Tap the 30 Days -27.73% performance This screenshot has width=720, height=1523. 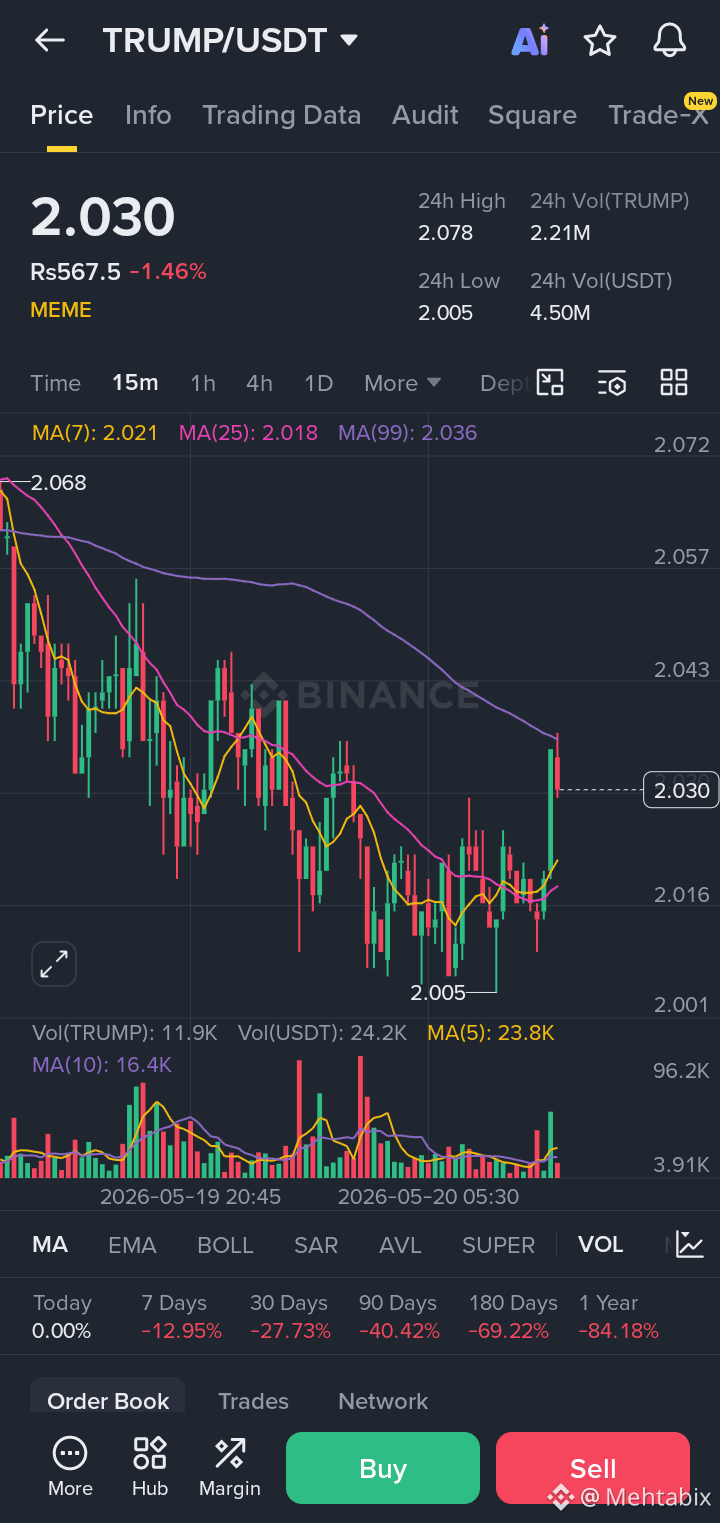coord(290,1317)
